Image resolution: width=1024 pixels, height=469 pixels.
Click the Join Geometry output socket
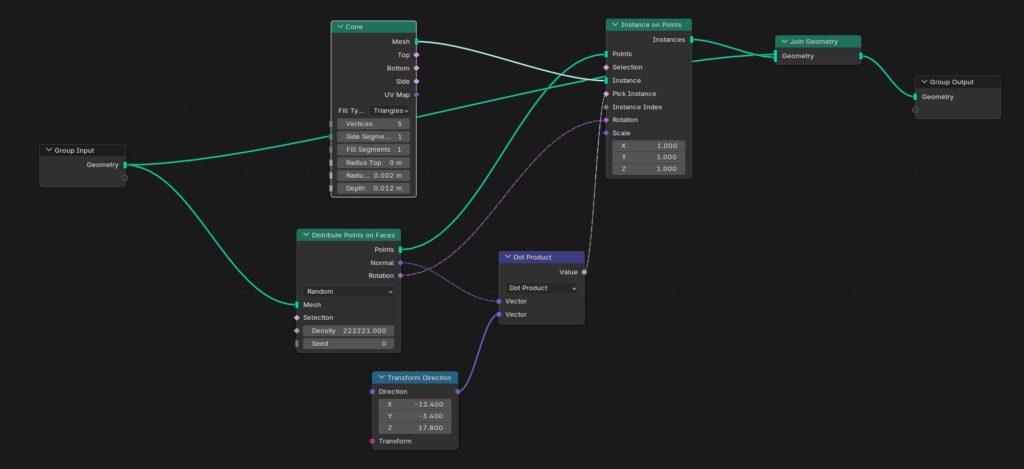861,56
